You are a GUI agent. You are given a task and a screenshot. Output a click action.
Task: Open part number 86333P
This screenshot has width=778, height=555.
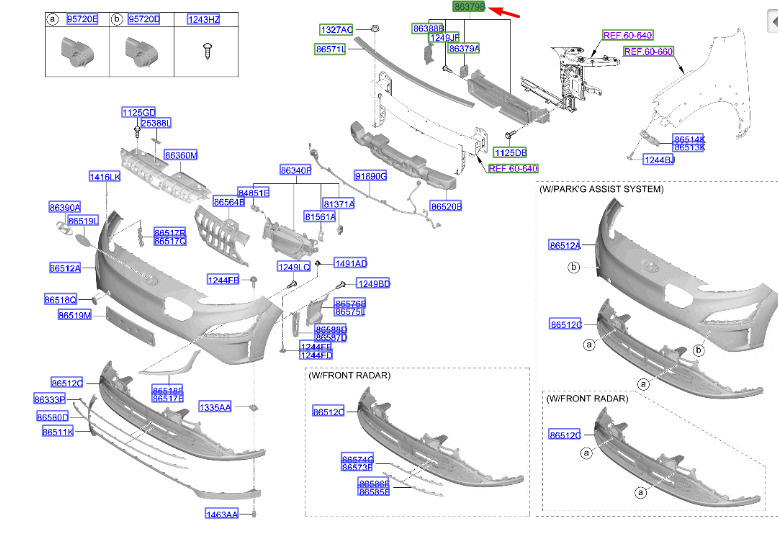(50, 399)
